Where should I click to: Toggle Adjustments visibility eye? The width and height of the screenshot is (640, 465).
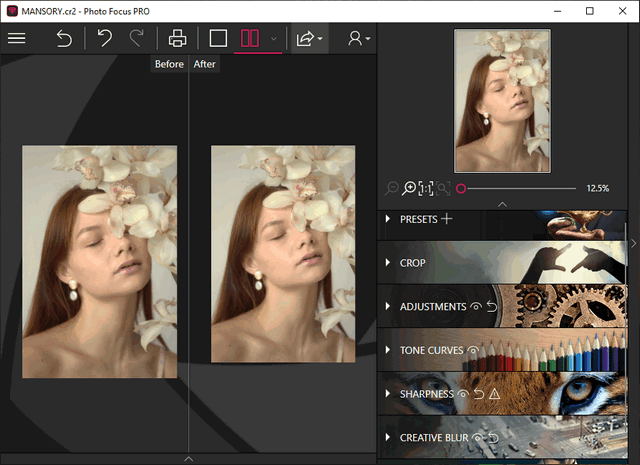(x=476, y=307)
